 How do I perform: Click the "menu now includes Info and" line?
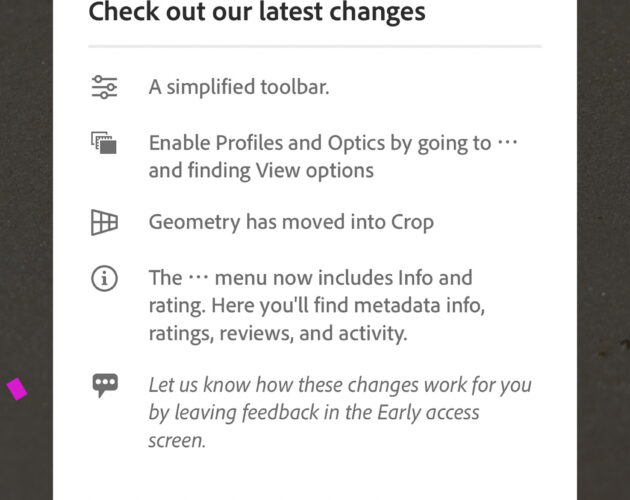344,278
